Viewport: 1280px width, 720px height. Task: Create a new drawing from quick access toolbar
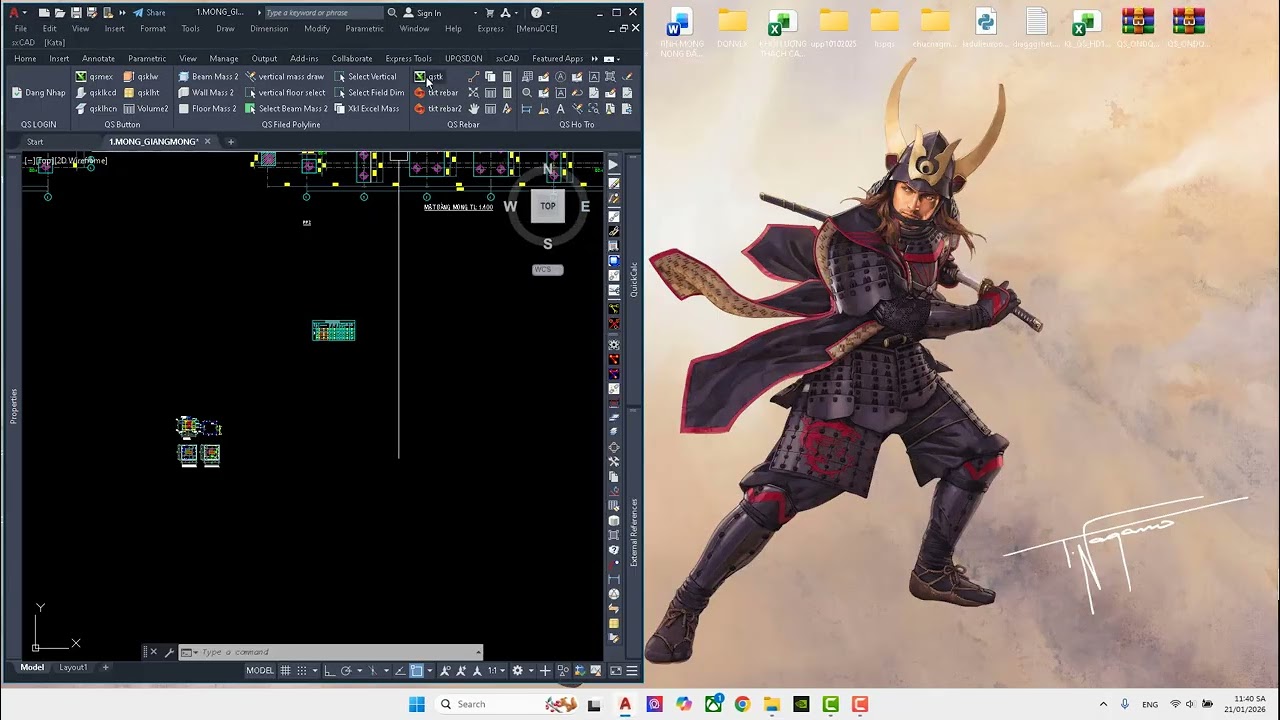[x=44, y=13]
